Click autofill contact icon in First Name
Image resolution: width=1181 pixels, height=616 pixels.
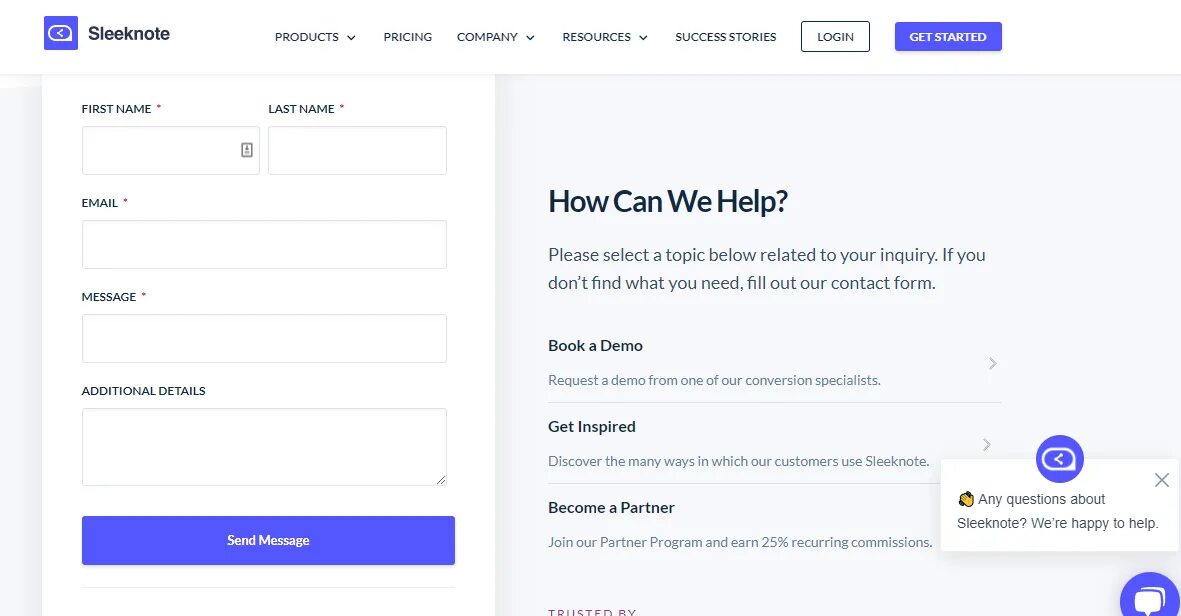pos(246,150)
